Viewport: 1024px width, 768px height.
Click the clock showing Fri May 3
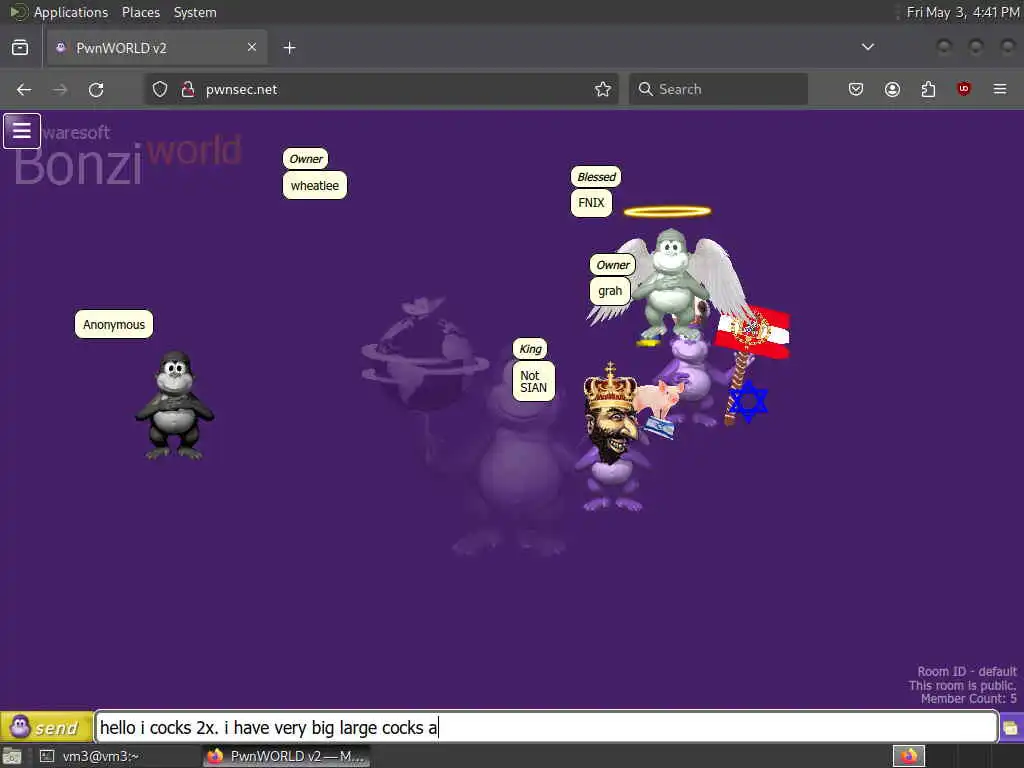(x=963, y=12)
